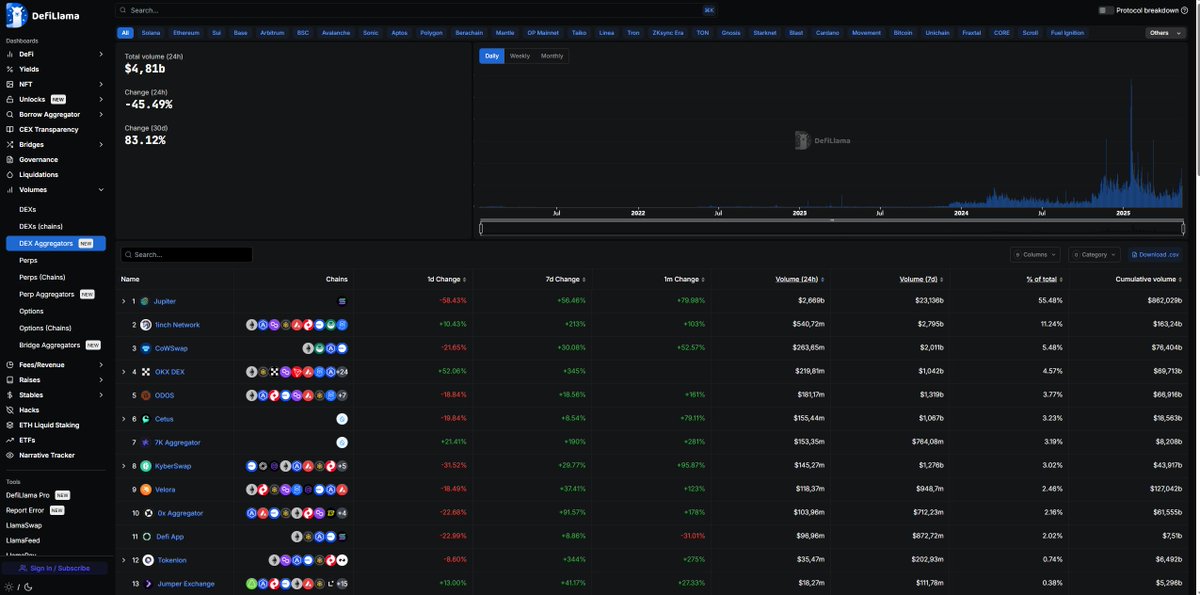Click the Narrative Tracker eye icon

(10, 455)
